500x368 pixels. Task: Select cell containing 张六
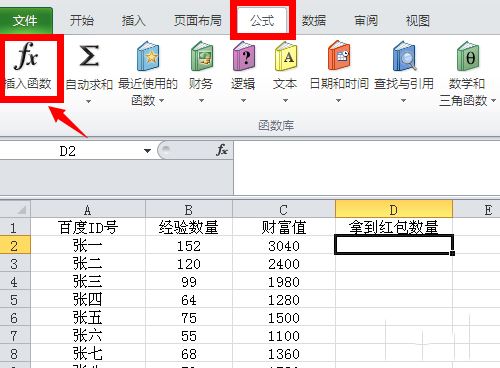[88, 335]
